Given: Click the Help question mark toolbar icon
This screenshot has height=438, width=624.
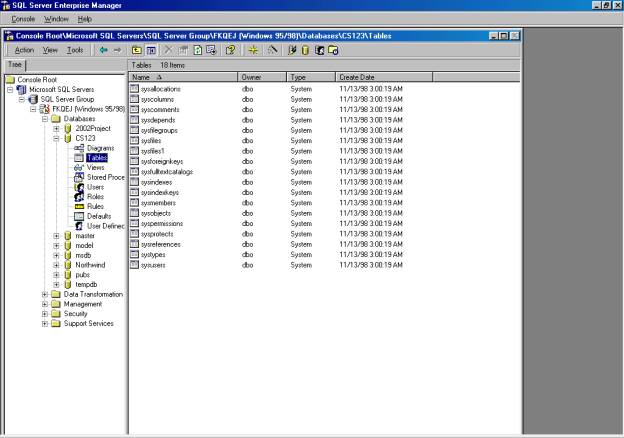Looking at the screenshot, I should (x=230, y=49).
